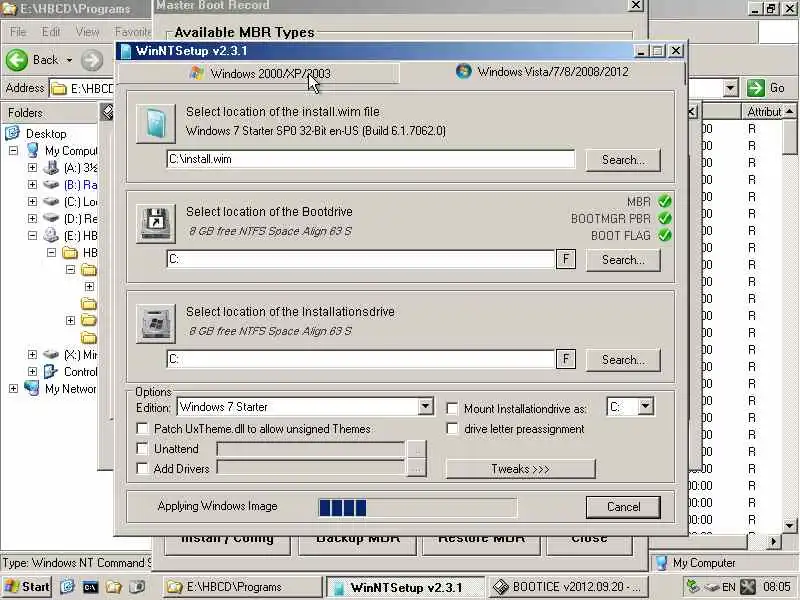Expand My Network Places node
Screen dimensions: 800x600
13,388
